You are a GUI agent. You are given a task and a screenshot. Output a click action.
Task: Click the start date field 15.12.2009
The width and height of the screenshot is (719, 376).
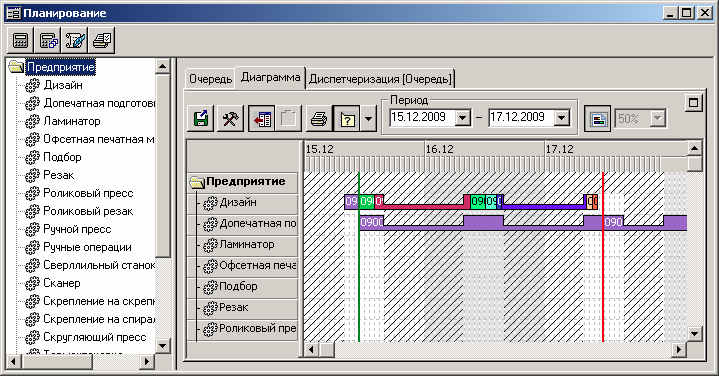[422, 118]
